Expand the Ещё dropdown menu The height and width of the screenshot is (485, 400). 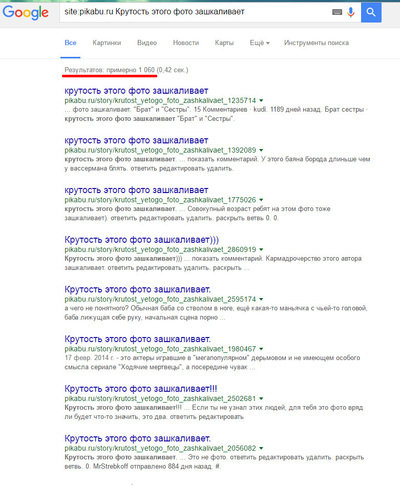tap(260, 43)
